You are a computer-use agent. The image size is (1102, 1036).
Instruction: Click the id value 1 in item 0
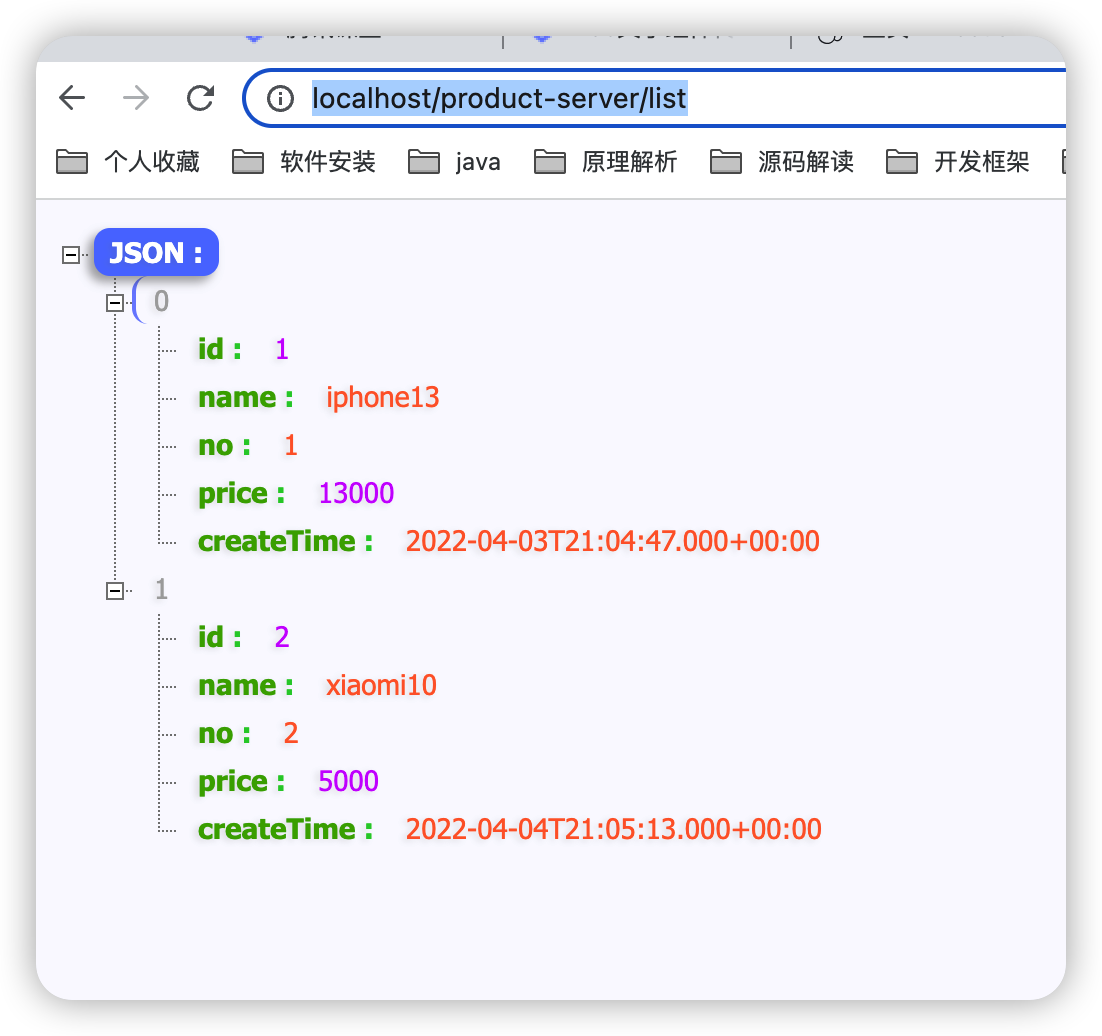coord(282,349)
